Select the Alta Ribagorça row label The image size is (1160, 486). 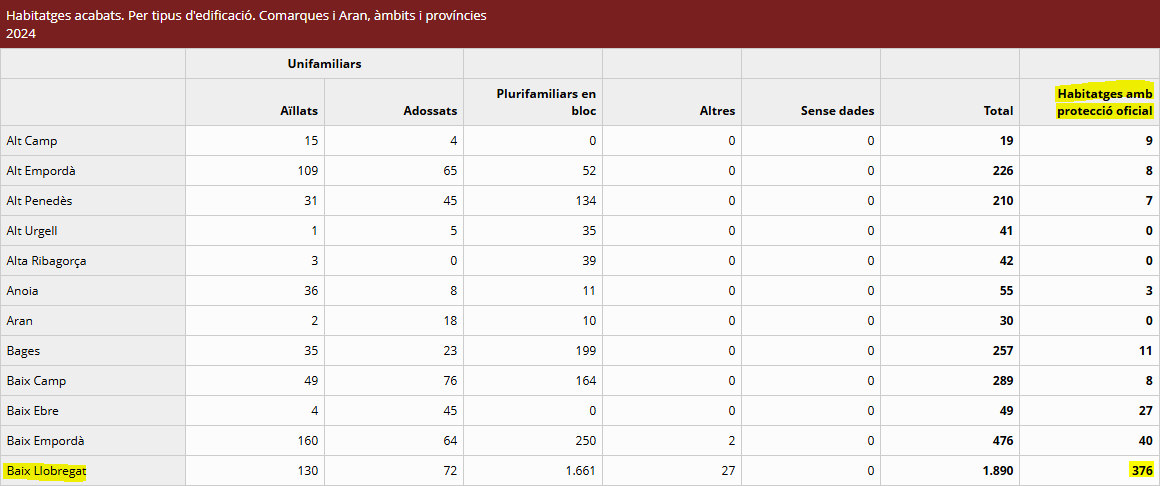pos(44,261)
